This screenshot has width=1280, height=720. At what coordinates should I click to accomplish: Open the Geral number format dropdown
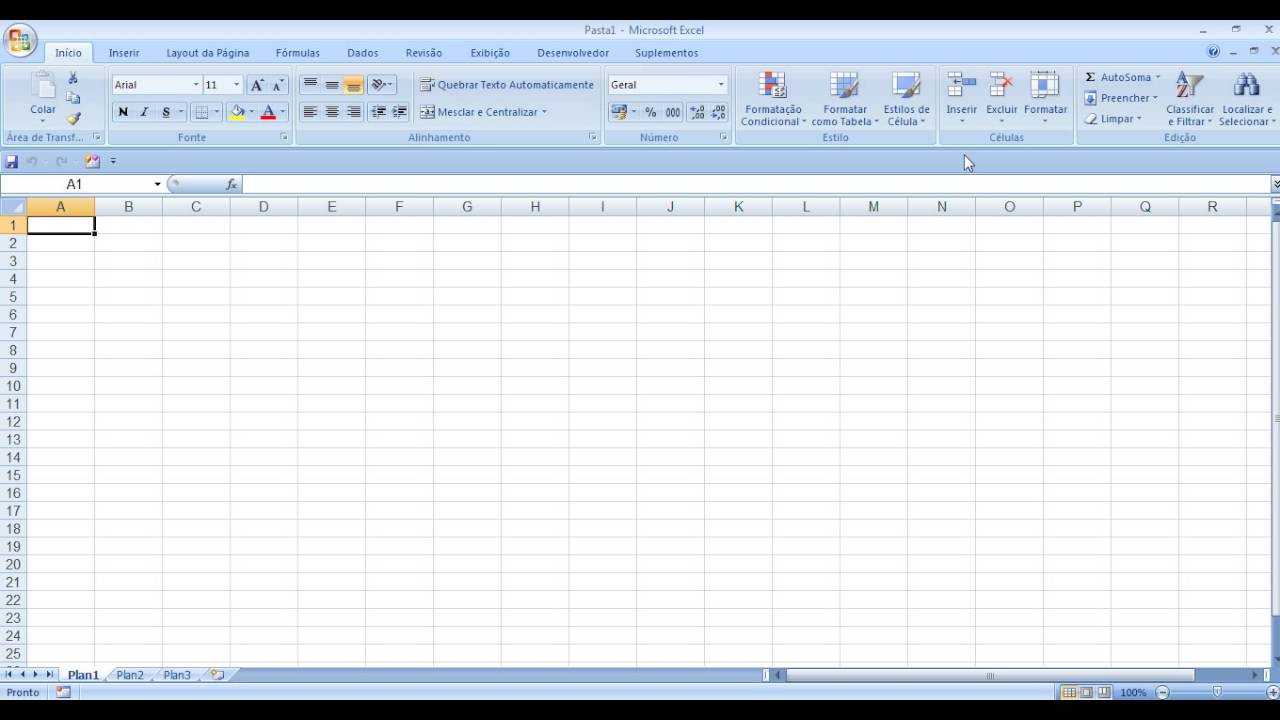coord(721,85)
